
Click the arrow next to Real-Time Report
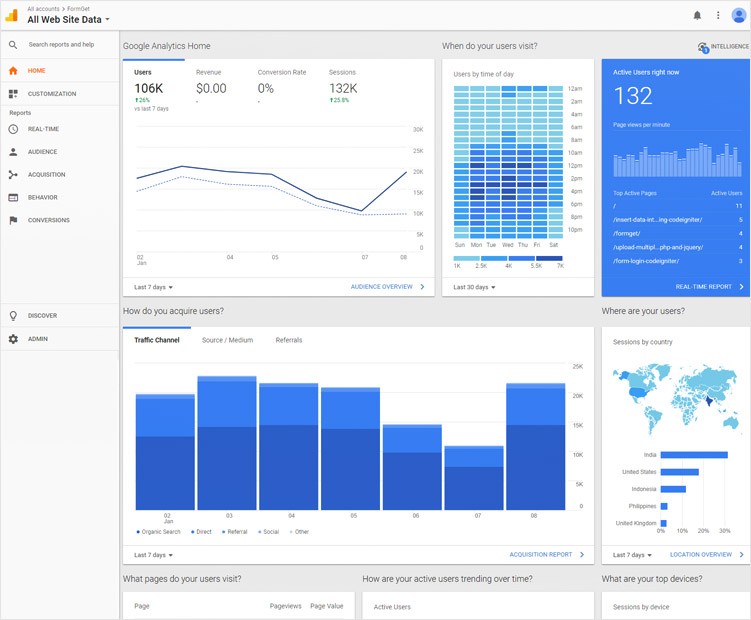[741, 287]
